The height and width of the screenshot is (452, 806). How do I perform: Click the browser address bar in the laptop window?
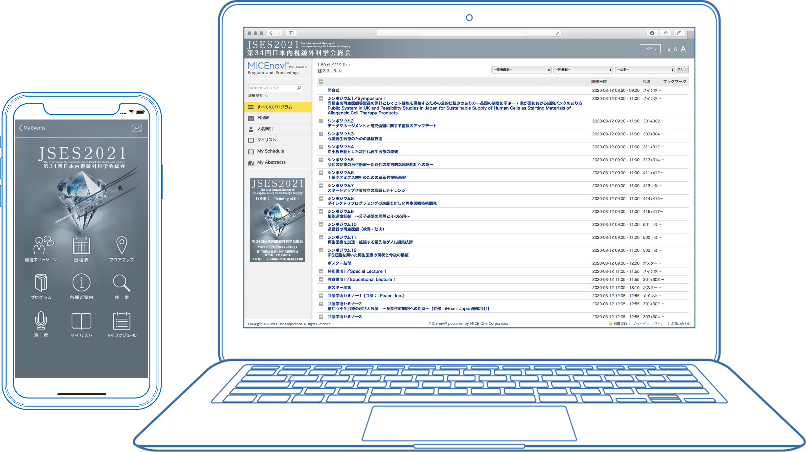point(468,33)
